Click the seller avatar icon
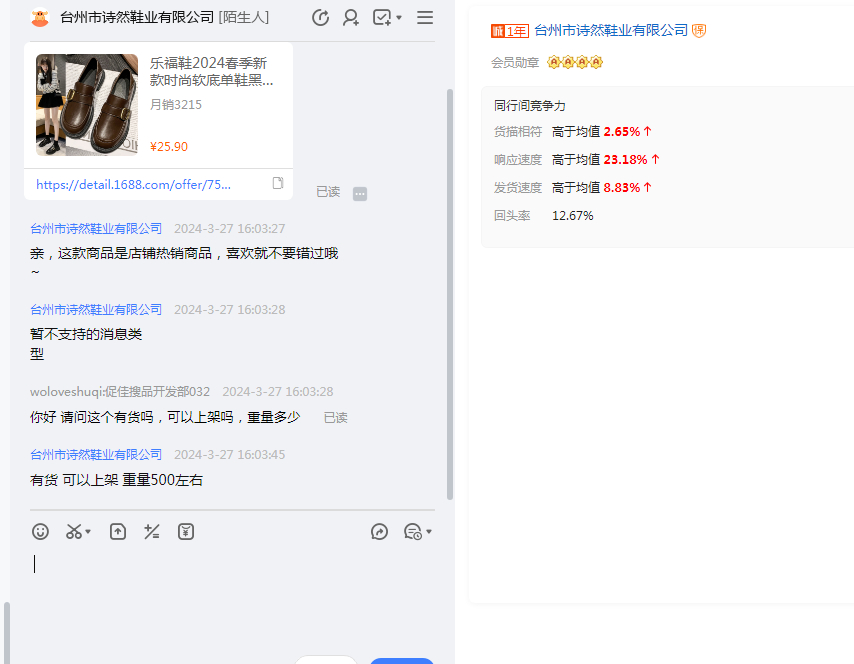This screenshot has width=854, height=664. [40, 18]
